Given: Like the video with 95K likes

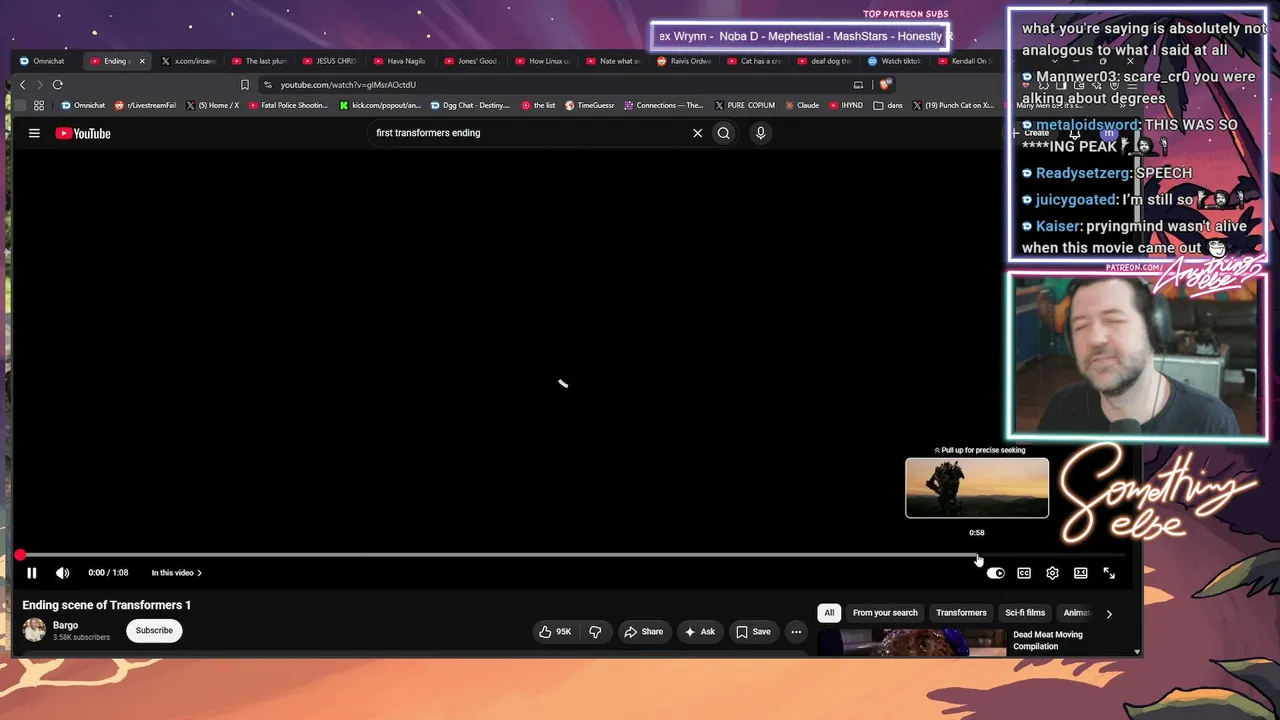Looking at the screenshot, I should point(555,632).
